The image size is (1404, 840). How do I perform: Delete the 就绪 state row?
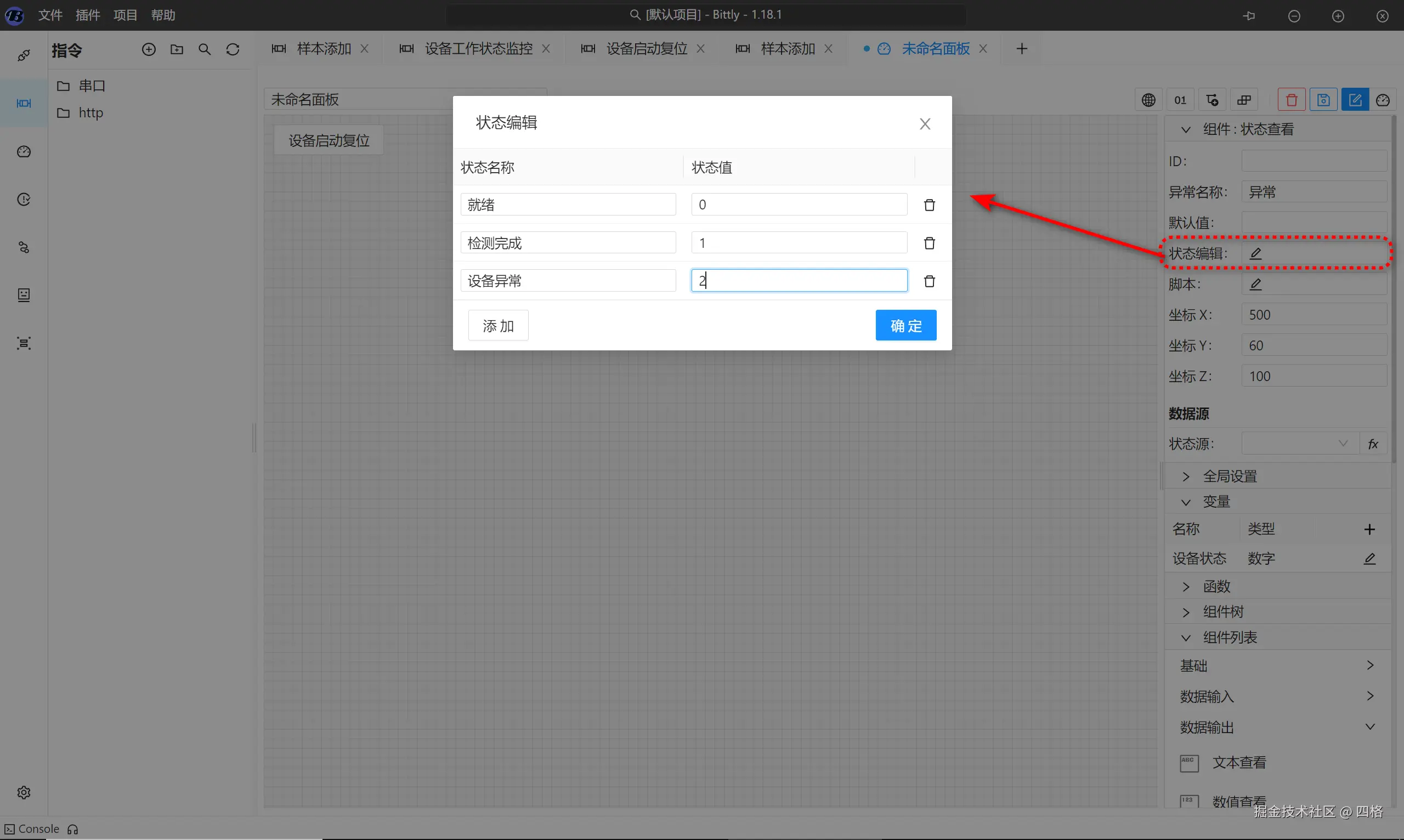[x=929, y=205]
